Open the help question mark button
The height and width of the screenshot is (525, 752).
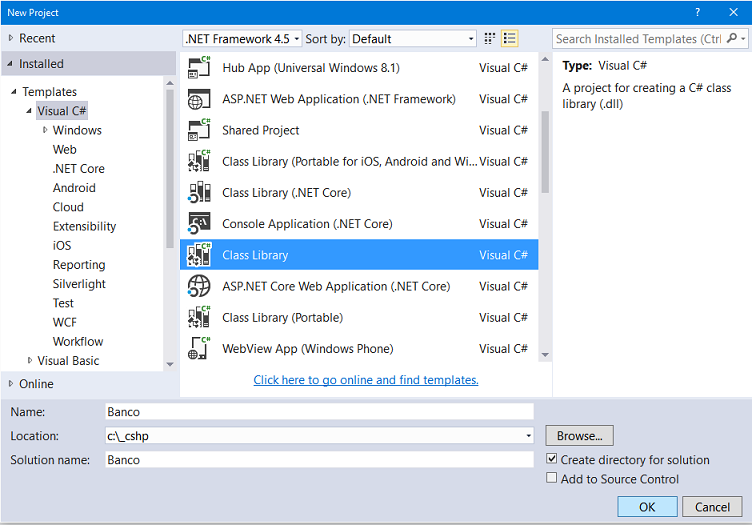(697, 12)
